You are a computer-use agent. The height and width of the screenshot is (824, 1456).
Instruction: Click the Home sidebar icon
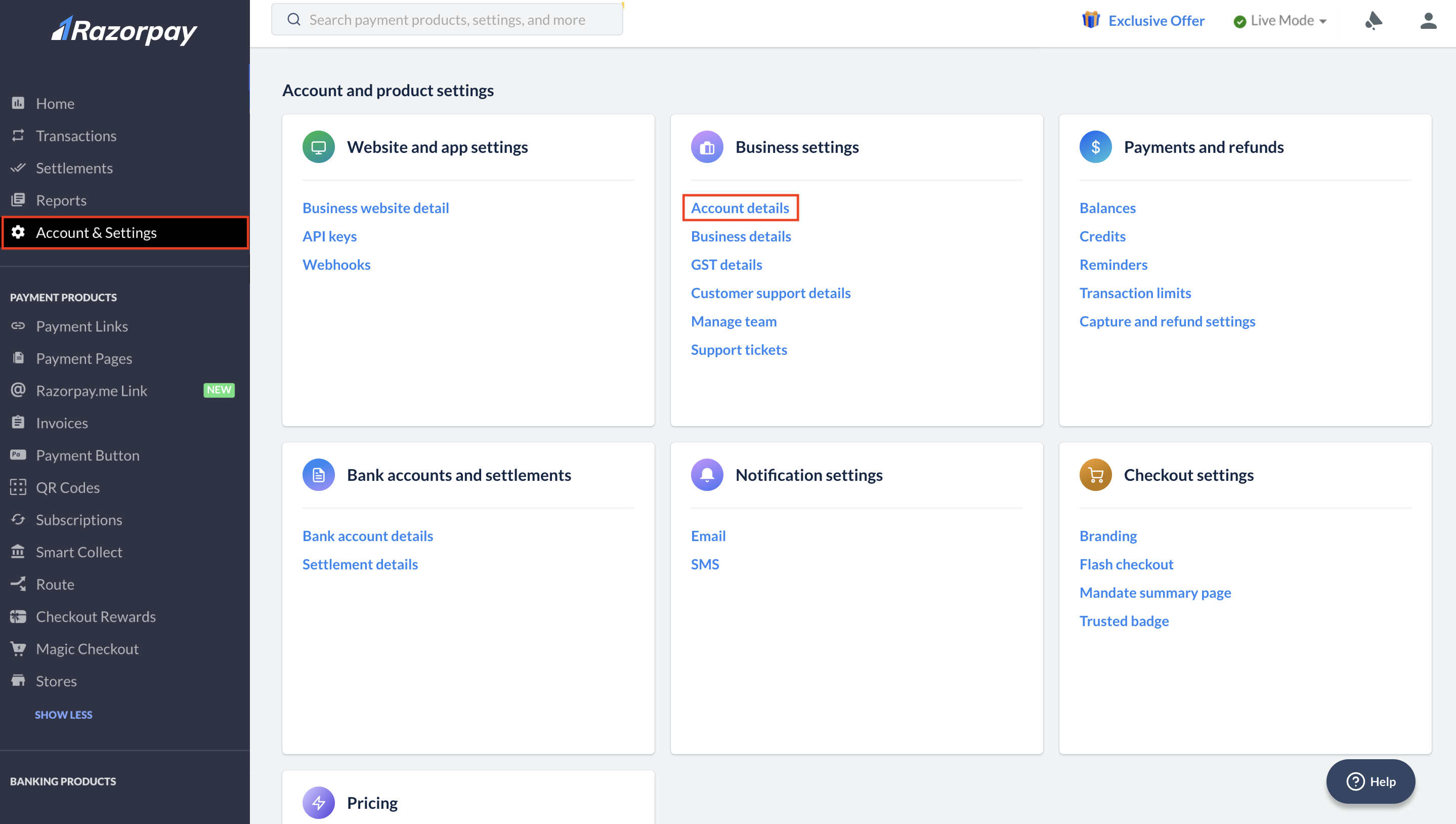pyautogui.click(x=18, y=103)
